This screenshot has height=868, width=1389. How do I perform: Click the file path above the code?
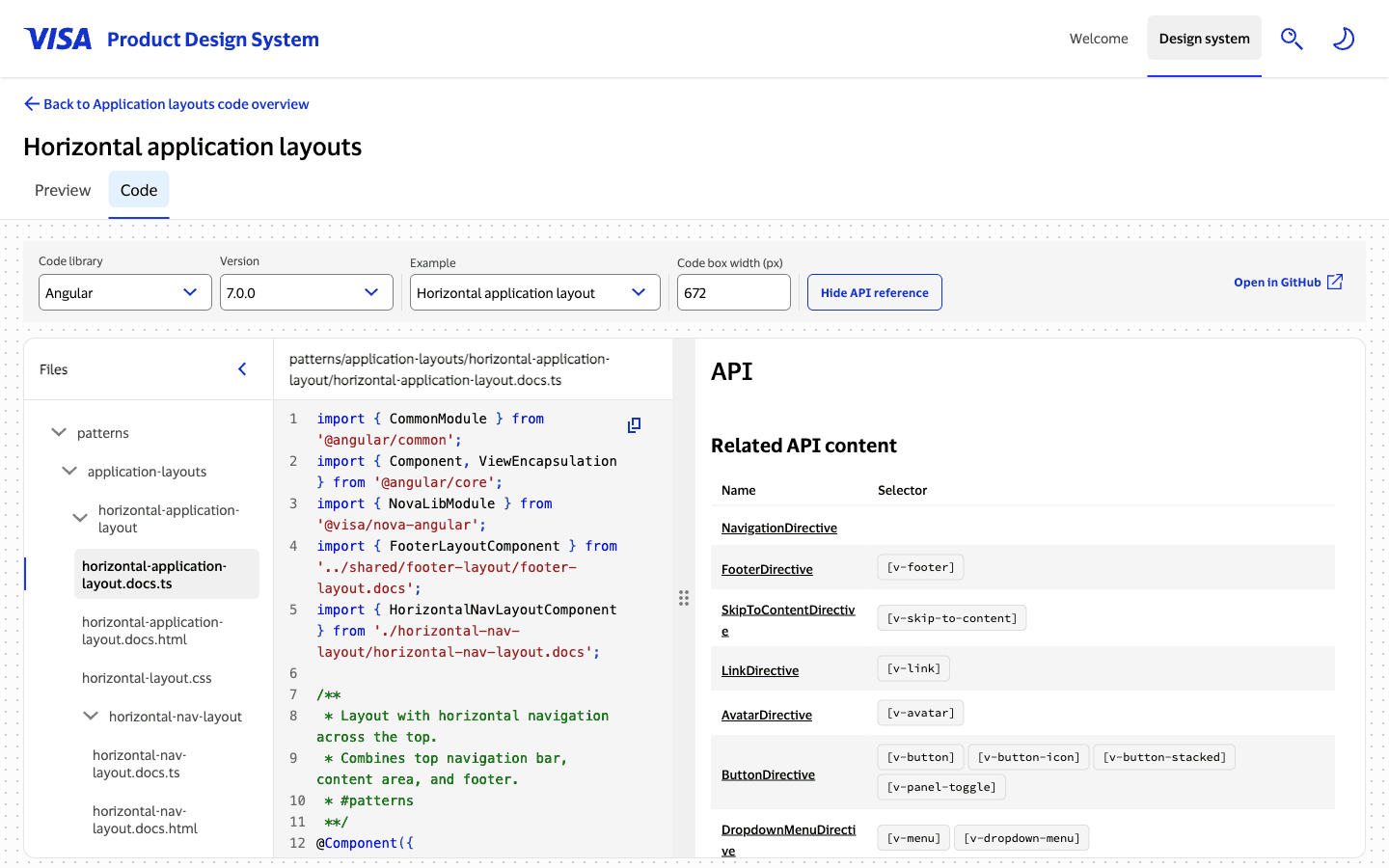[449, 369]
